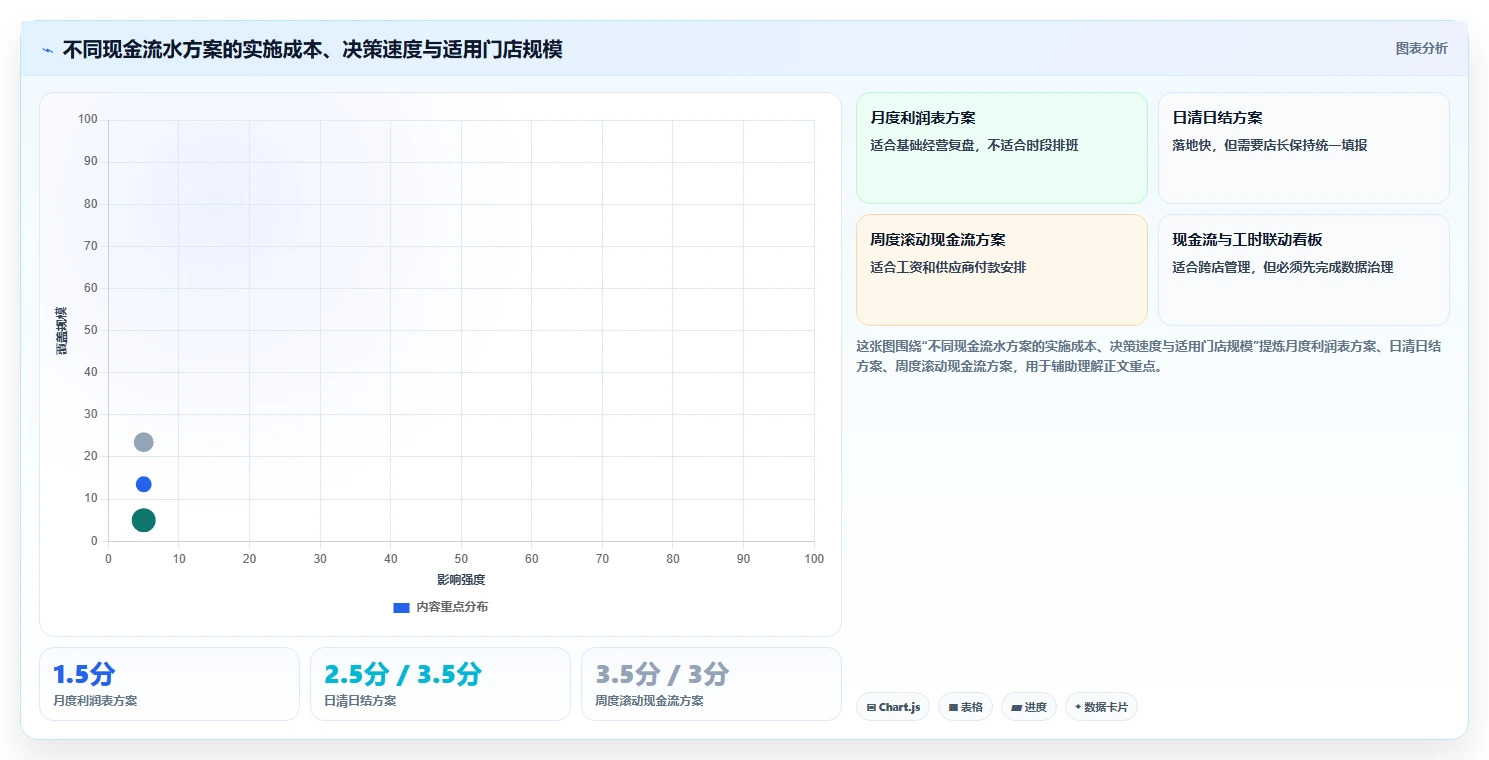
Task: Click the 日清日结方案 label under 2.5分 / 3.5分
Action: pos(360,701)
